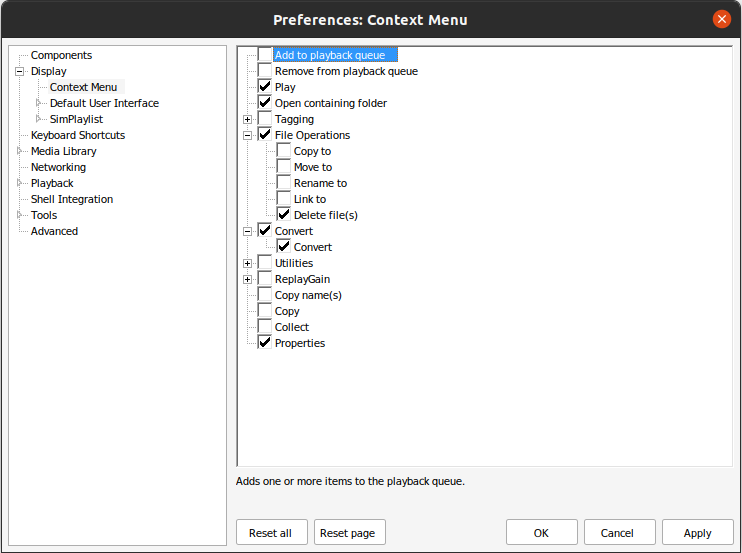Enable the Add to playback queue checkbox
Screen dimensions: 742x553
point(265,54)
